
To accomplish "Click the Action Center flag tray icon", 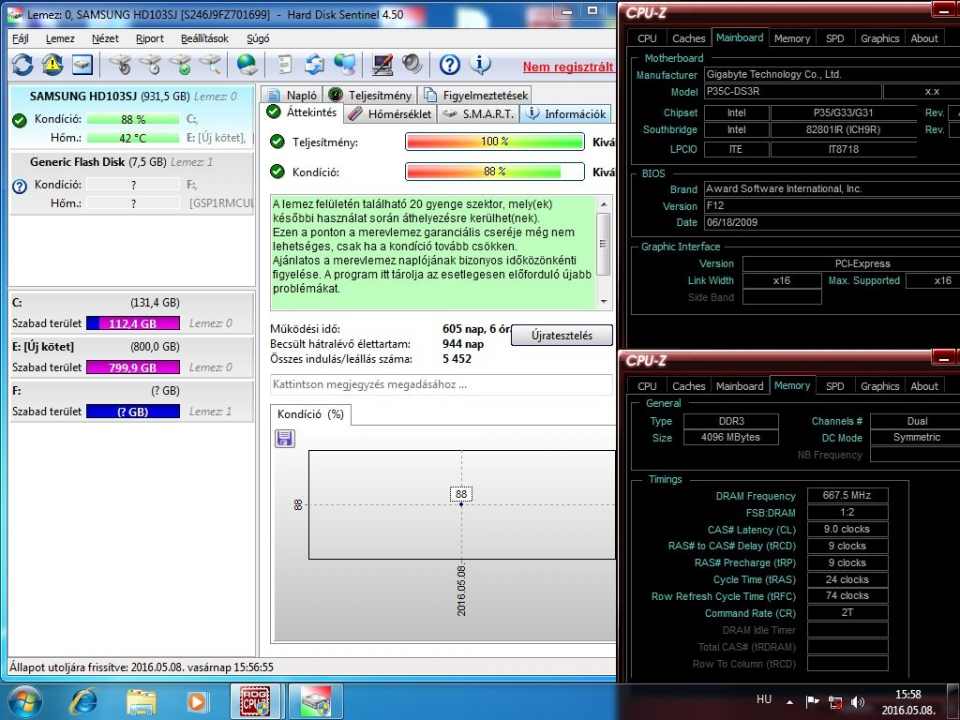I will (x=812, y=702).
